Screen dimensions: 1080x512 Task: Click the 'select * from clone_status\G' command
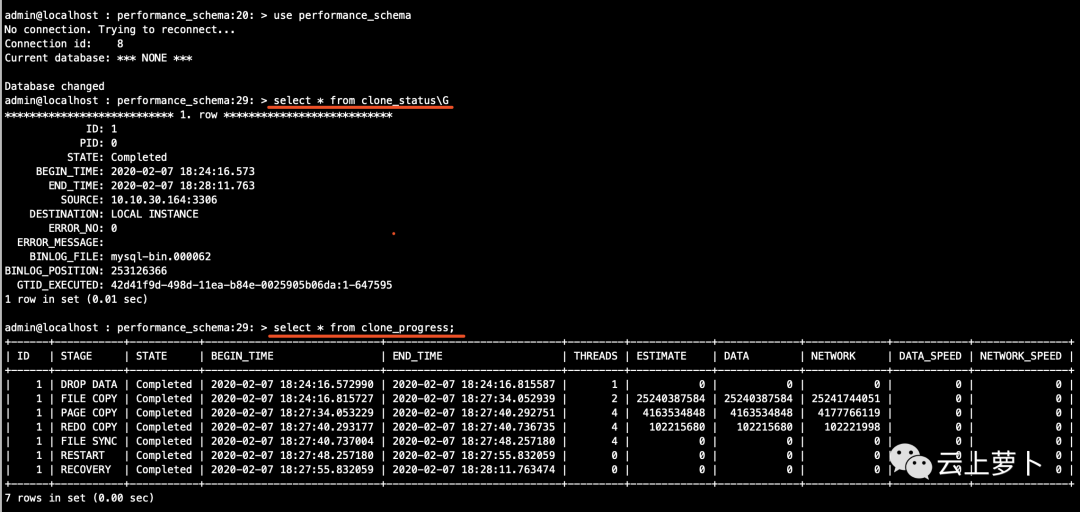click(x=361, y=101)
